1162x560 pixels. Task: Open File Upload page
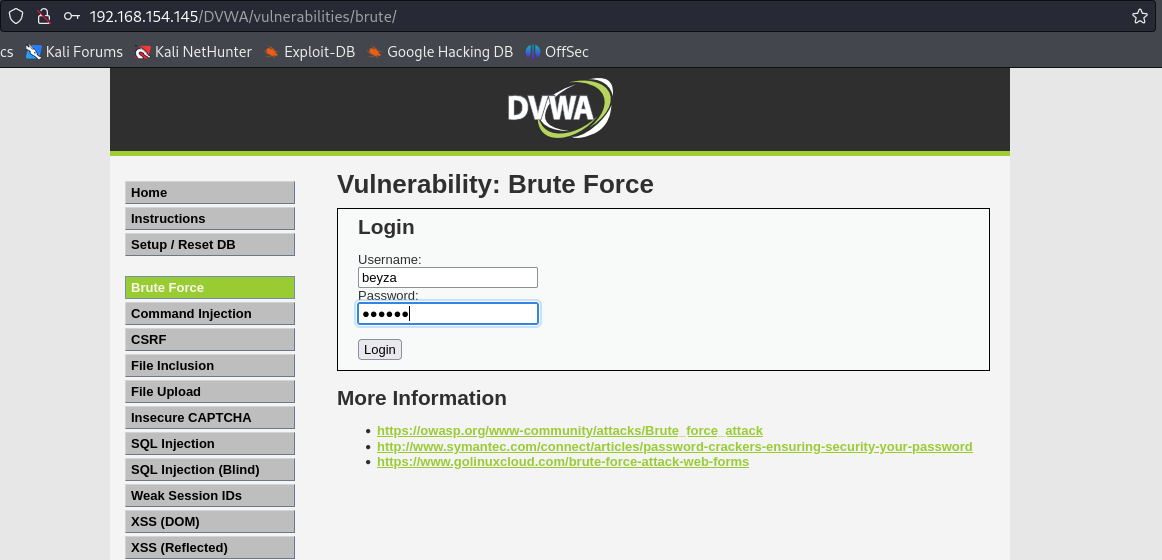(210, 391)
